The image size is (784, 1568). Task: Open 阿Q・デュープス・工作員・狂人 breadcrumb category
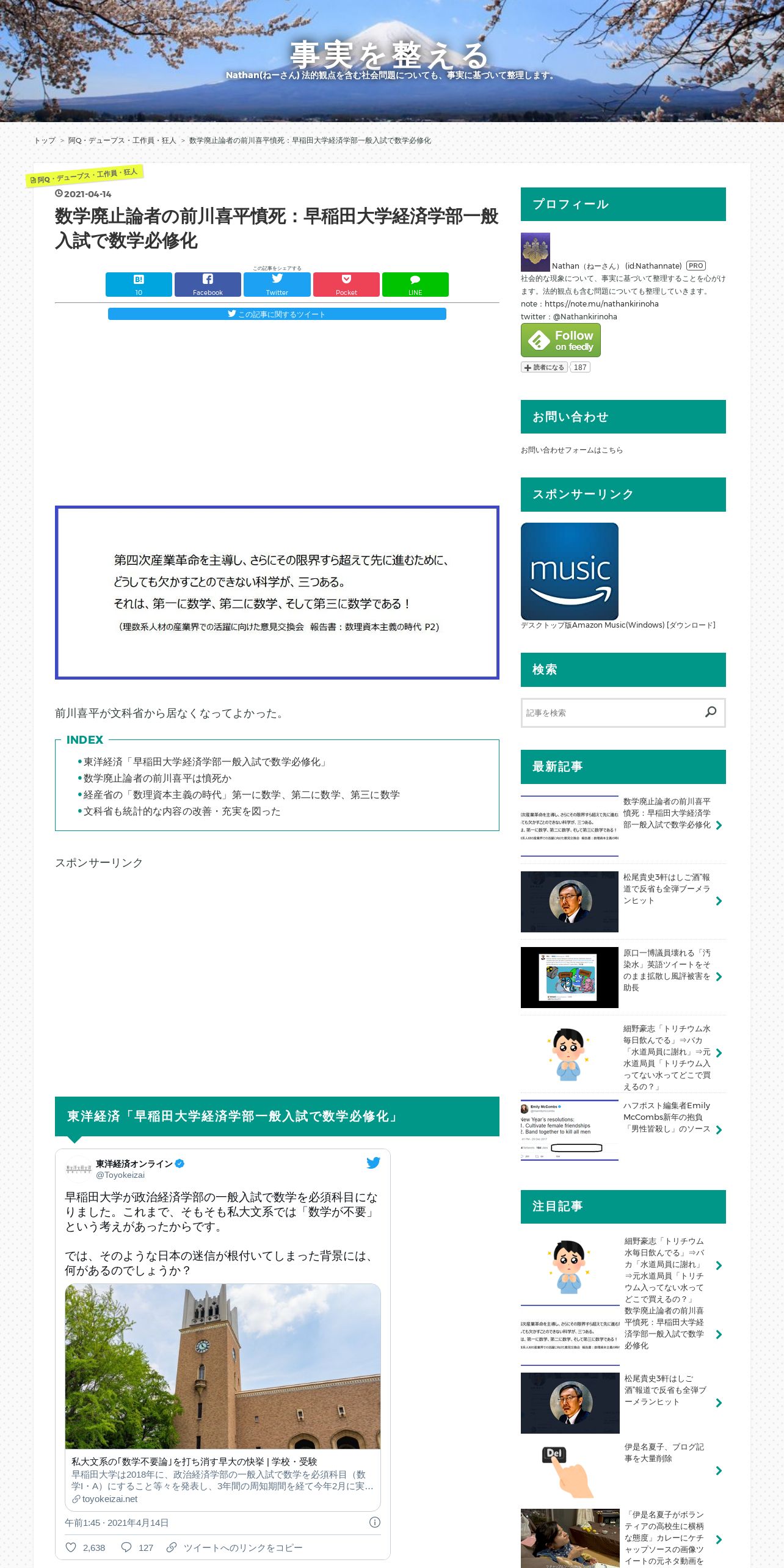[122, 140]
